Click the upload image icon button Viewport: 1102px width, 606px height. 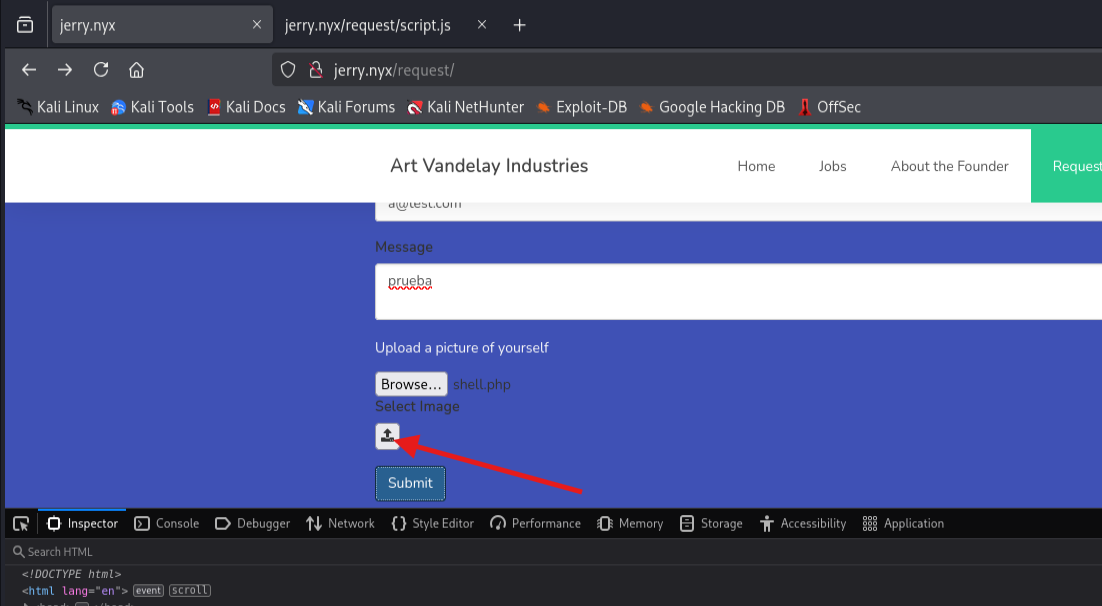[x=387, y=435]
